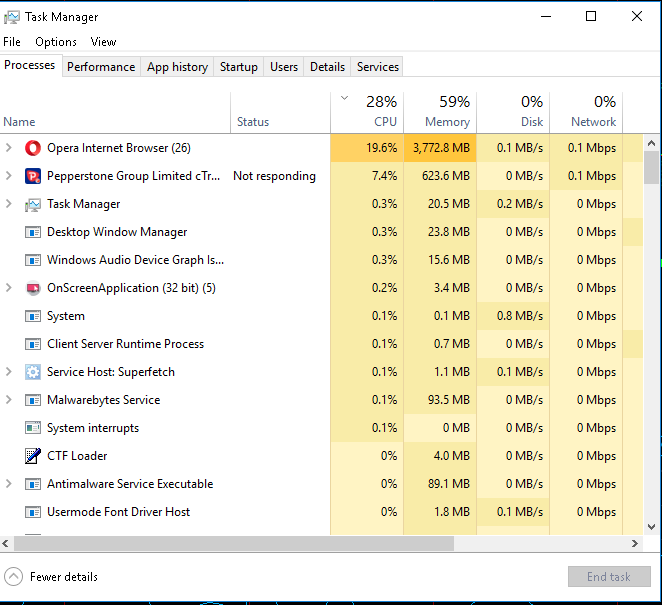Select the 'CTF Loader' process name
This screenshot has height=605, width=662.
(77, 456)
